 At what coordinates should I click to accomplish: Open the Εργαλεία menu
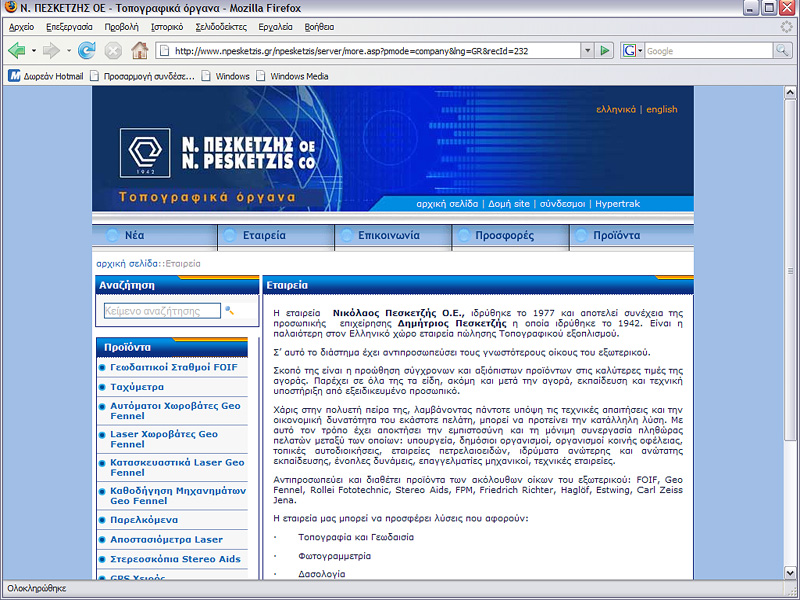[x=276, y=27]
